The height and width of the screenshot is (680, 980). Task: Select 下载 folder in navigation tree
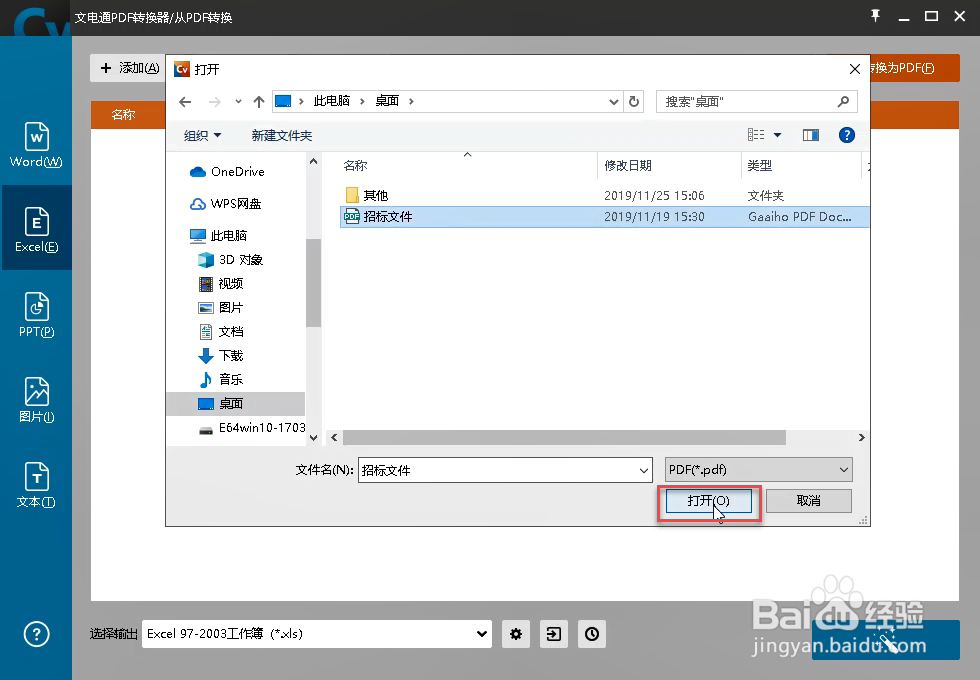click(221, 356)
